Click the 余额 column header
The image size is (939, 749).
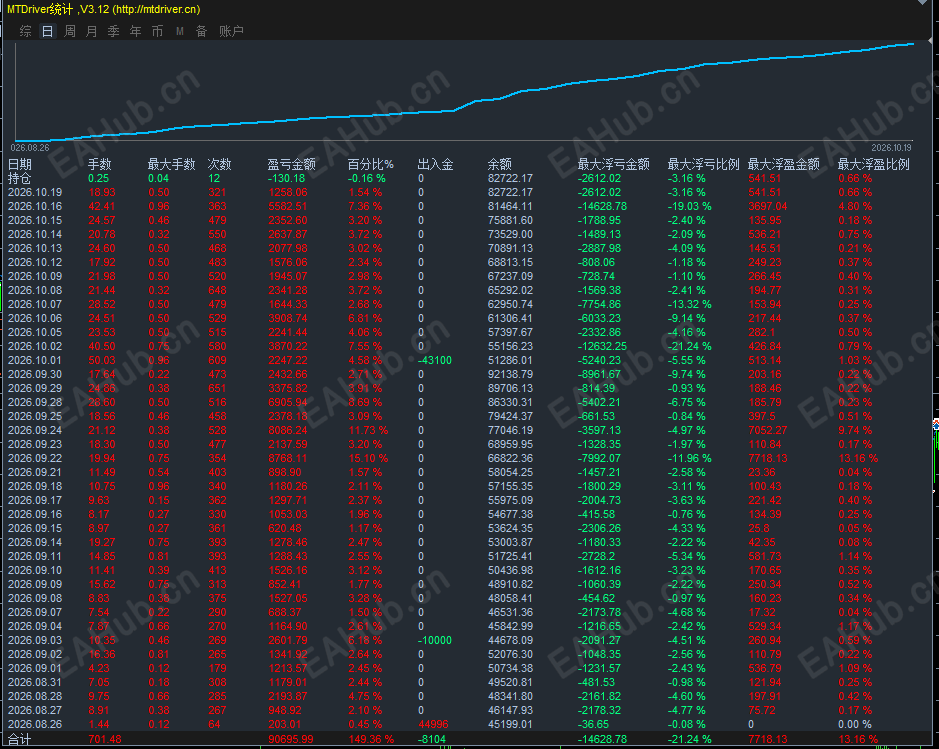pos(499,164)
